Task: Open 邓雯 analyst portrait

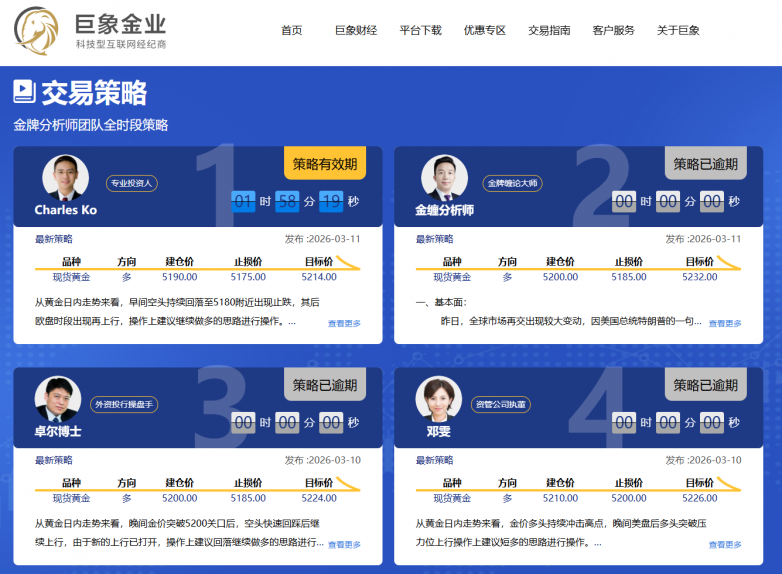Action: pyautogui.click(x=439, y=399)
